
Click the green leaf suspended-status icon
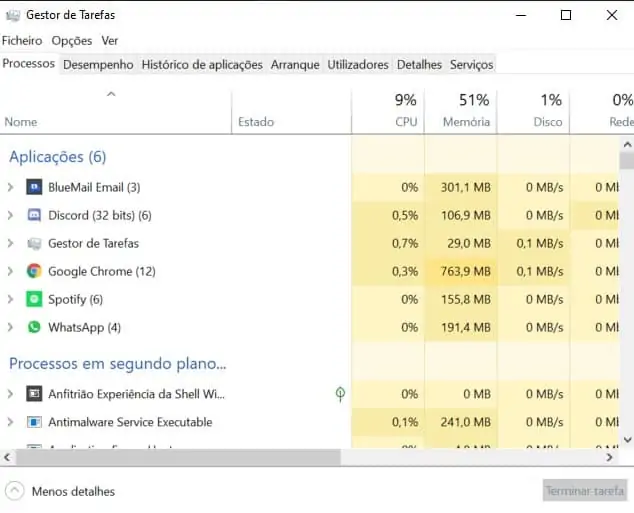pos(340,394)
